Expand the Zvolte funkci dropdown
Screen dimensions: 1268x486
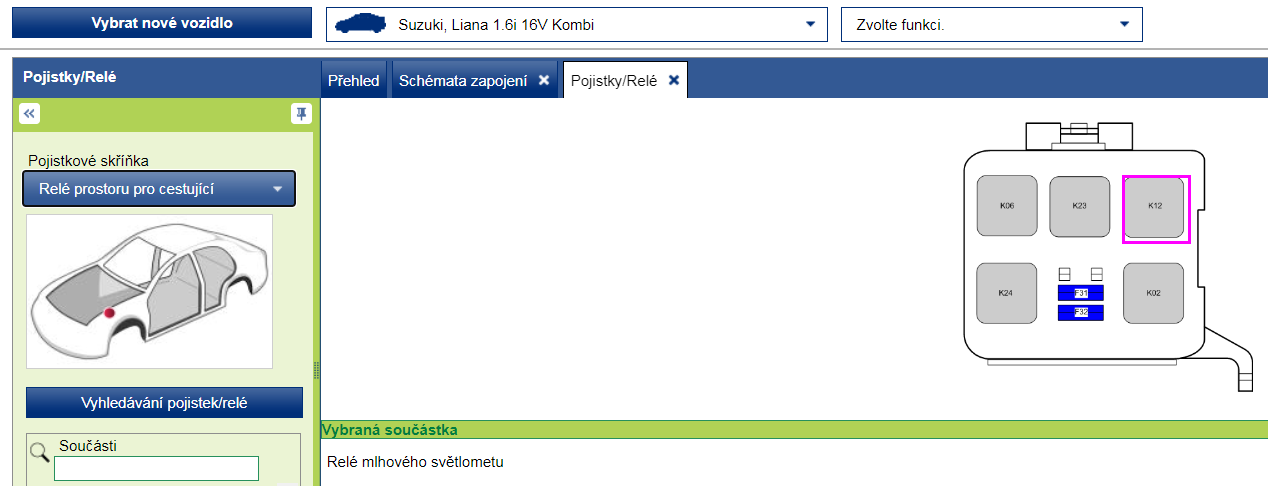[x=992, y=25]
